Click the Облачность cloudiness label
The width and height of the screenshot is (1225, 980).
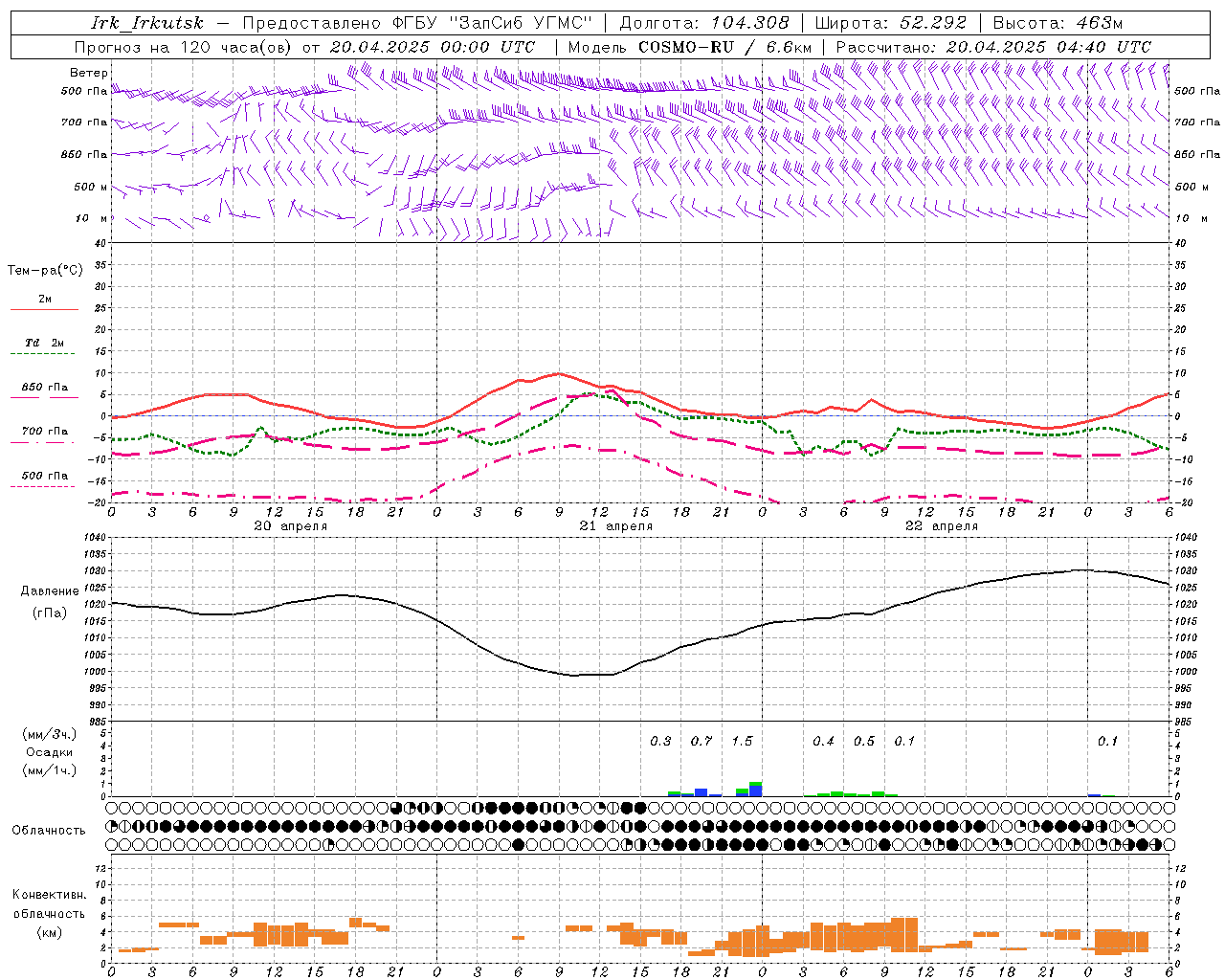tap(49, 831)
